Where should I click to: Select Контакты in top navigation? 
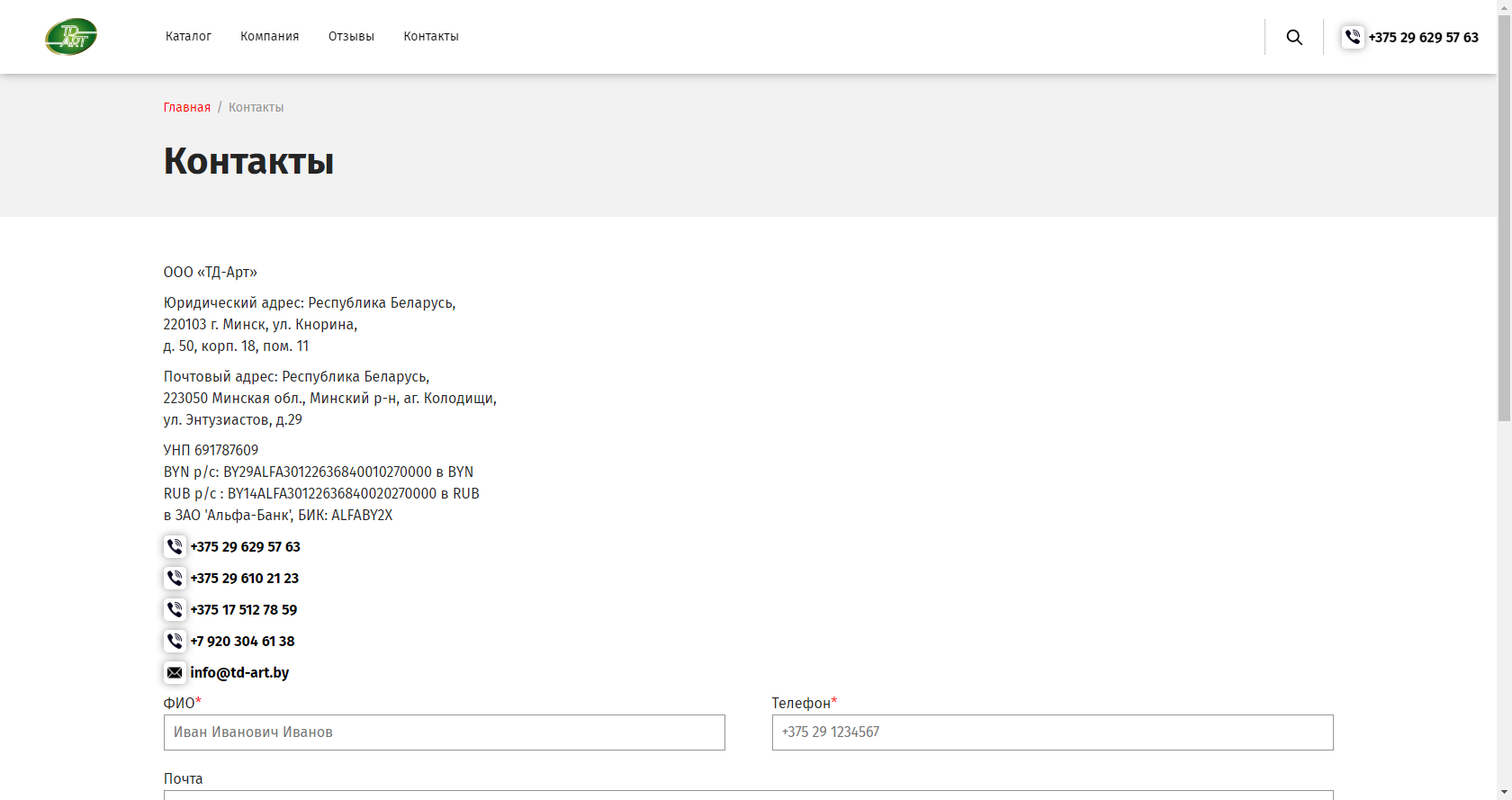click(x=431, y=36)
